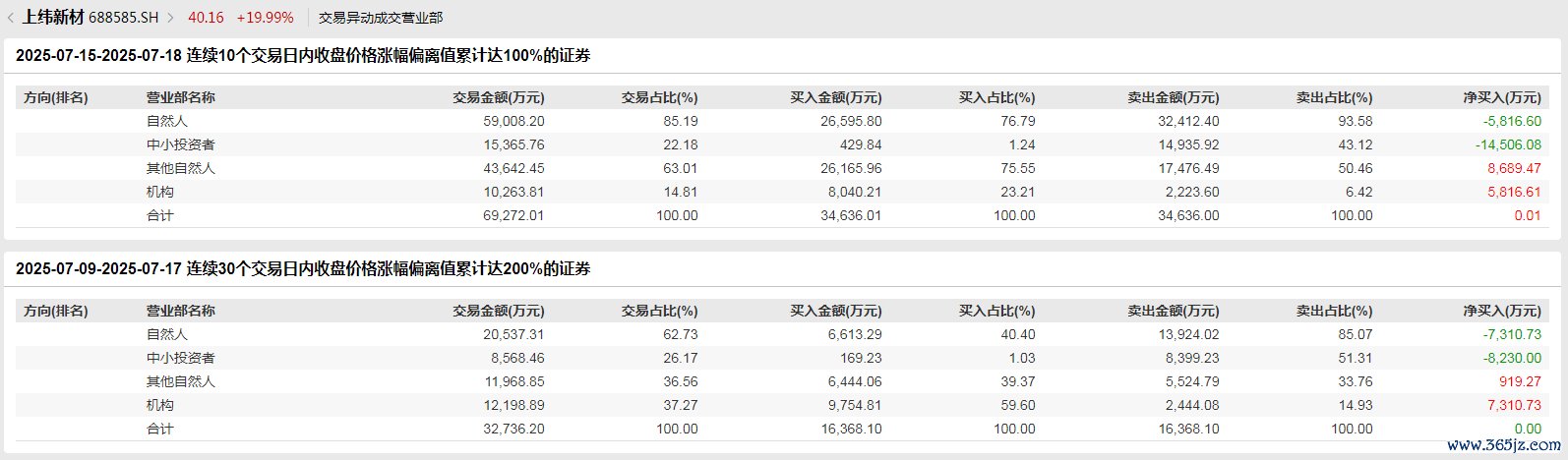Click the forward chevron after 688585.SH

171,18
